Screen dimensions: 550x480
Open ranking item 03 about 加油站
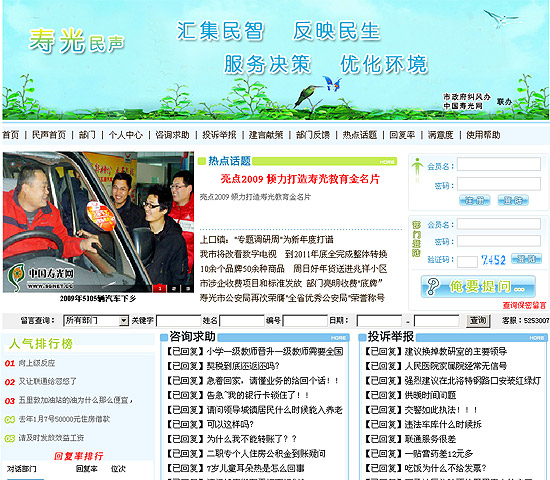[x=75, y=400]
